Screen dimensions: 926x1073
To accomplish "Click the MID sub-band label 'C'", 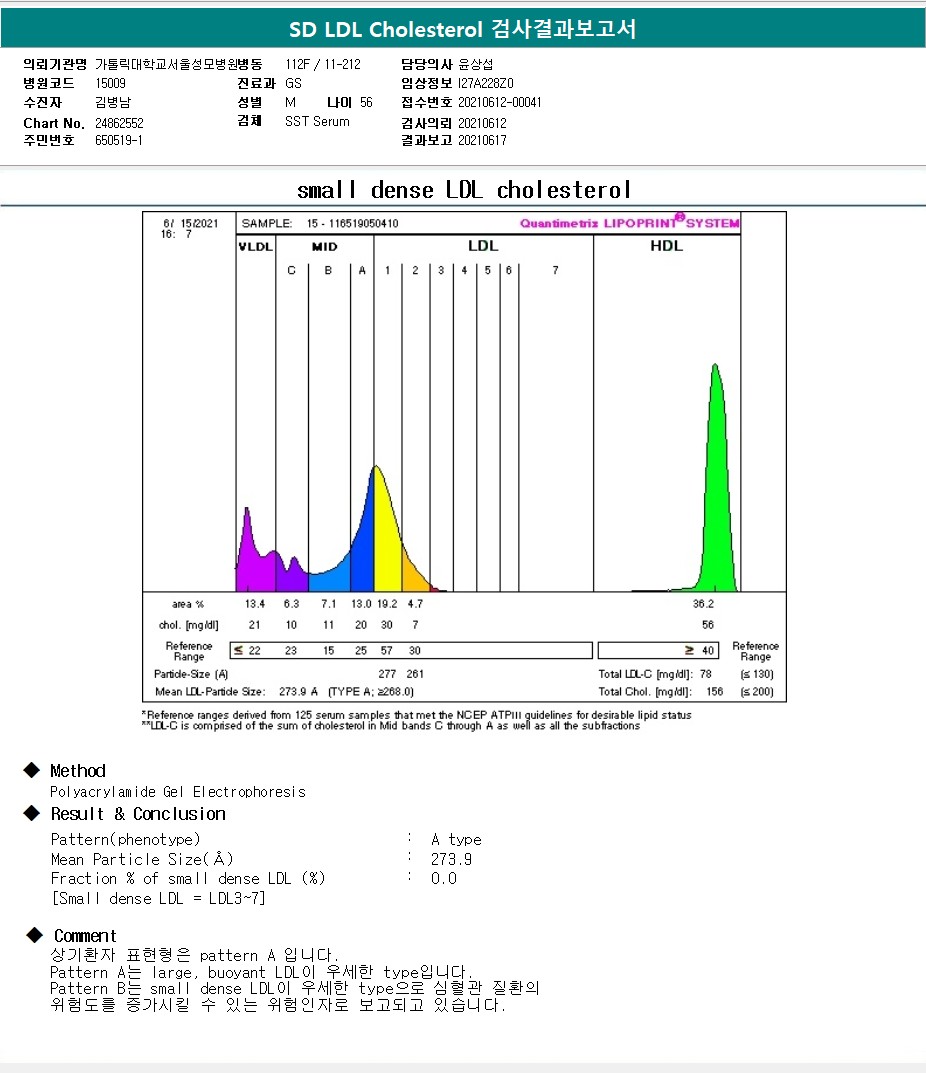I will click(292, 270).
